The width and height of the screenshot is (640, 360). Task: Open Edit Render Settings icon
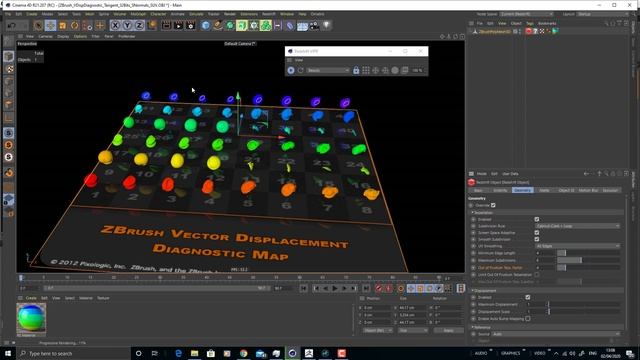(191, 26)
